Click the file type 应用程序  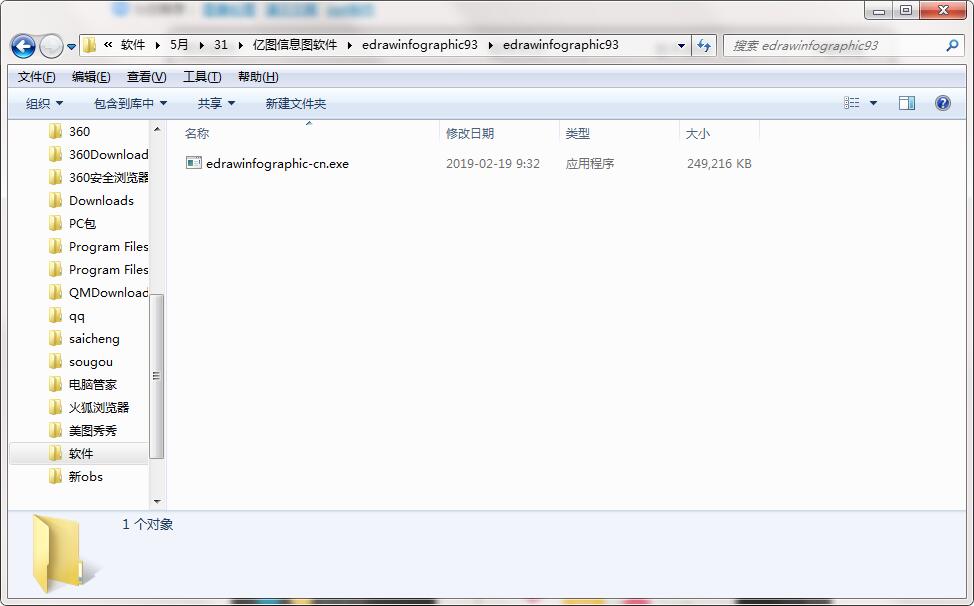(x=589, y=163)
